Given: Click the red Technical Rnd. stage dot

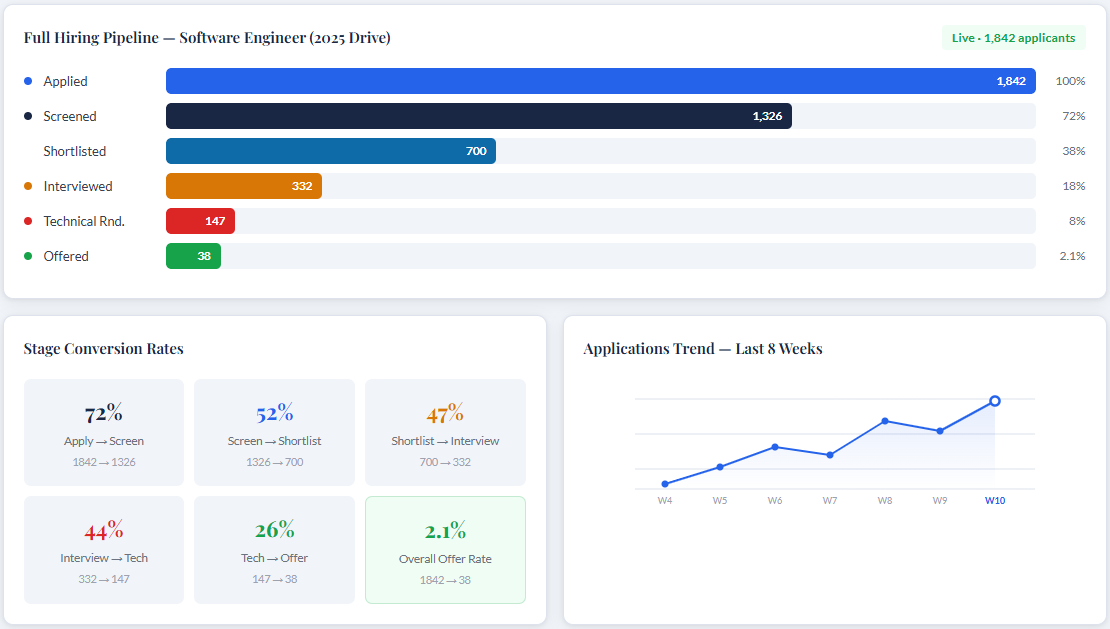Looking at the screenshot, I should pos(28,221).
